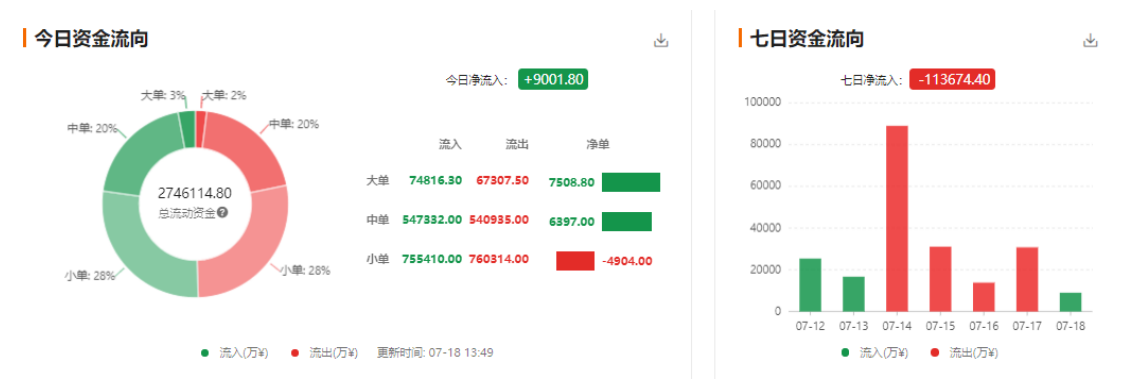Select the 07-12 green bar
Image resolution: width=1122 pixels, height=383 pixels.
809,285
